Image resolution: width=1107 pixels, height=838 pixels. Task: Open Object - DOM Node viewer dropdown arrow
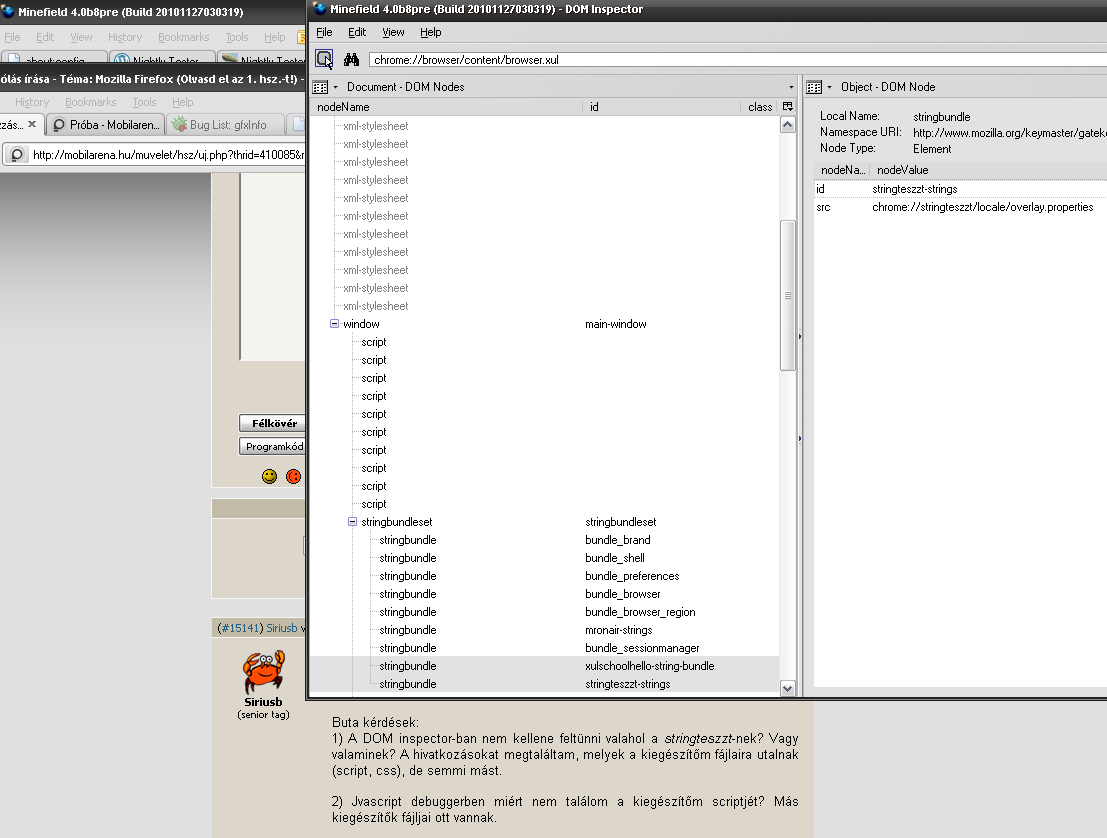click(x=830, y=87)
